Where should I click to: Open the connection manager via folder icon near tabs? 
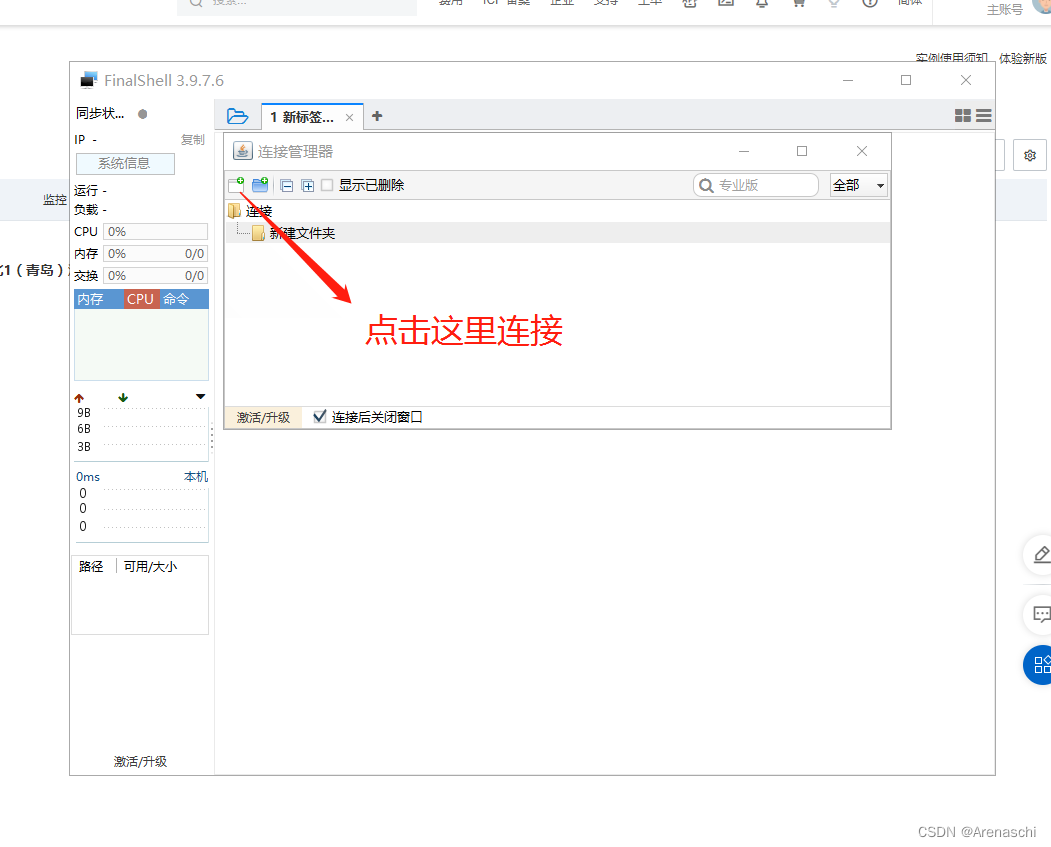[237, 116]
